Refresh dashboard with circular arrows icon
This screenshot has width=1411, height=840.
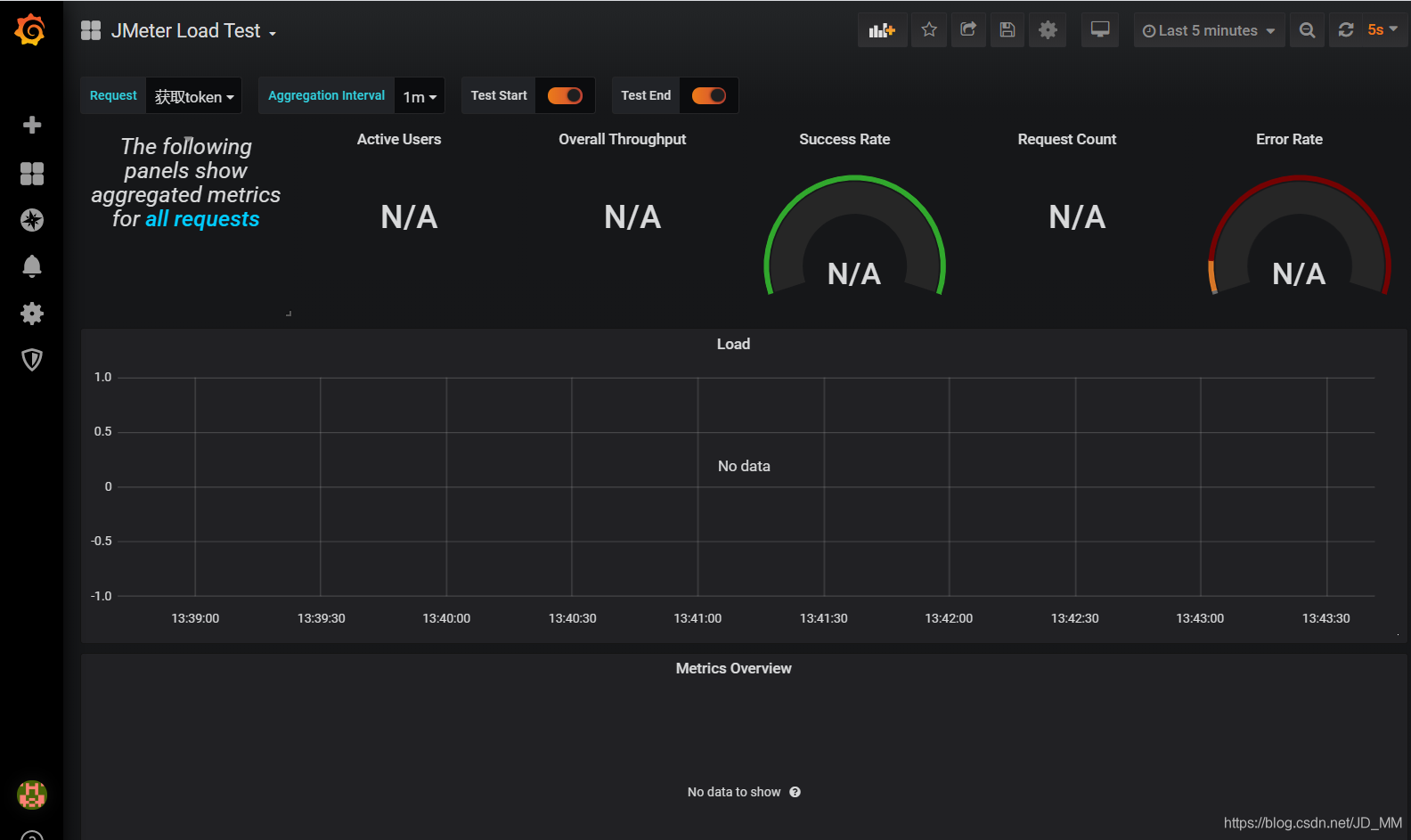pyautogui.click(x=1346, y=30)
